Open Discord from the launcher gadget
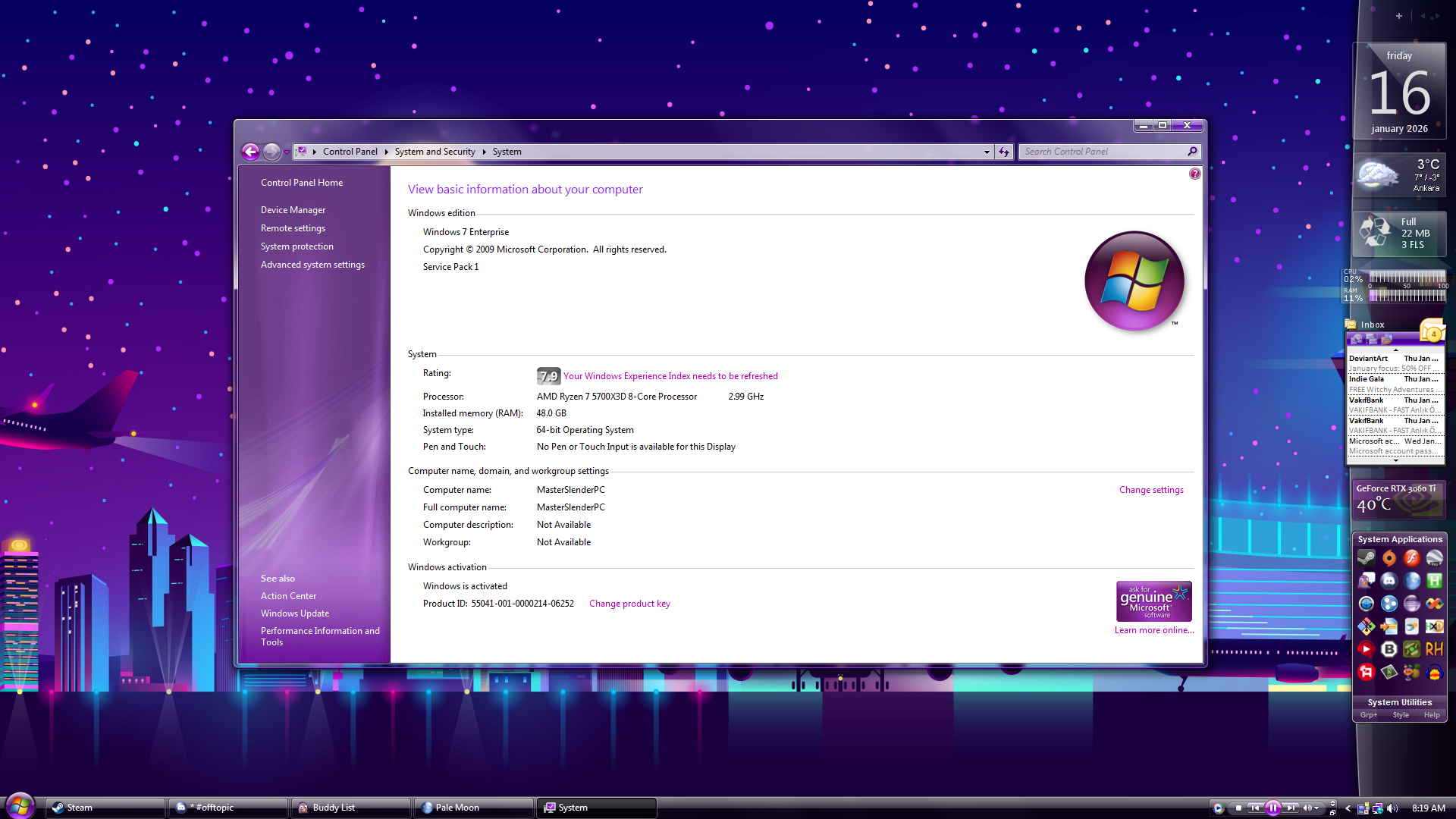 tap(1389, 581)
